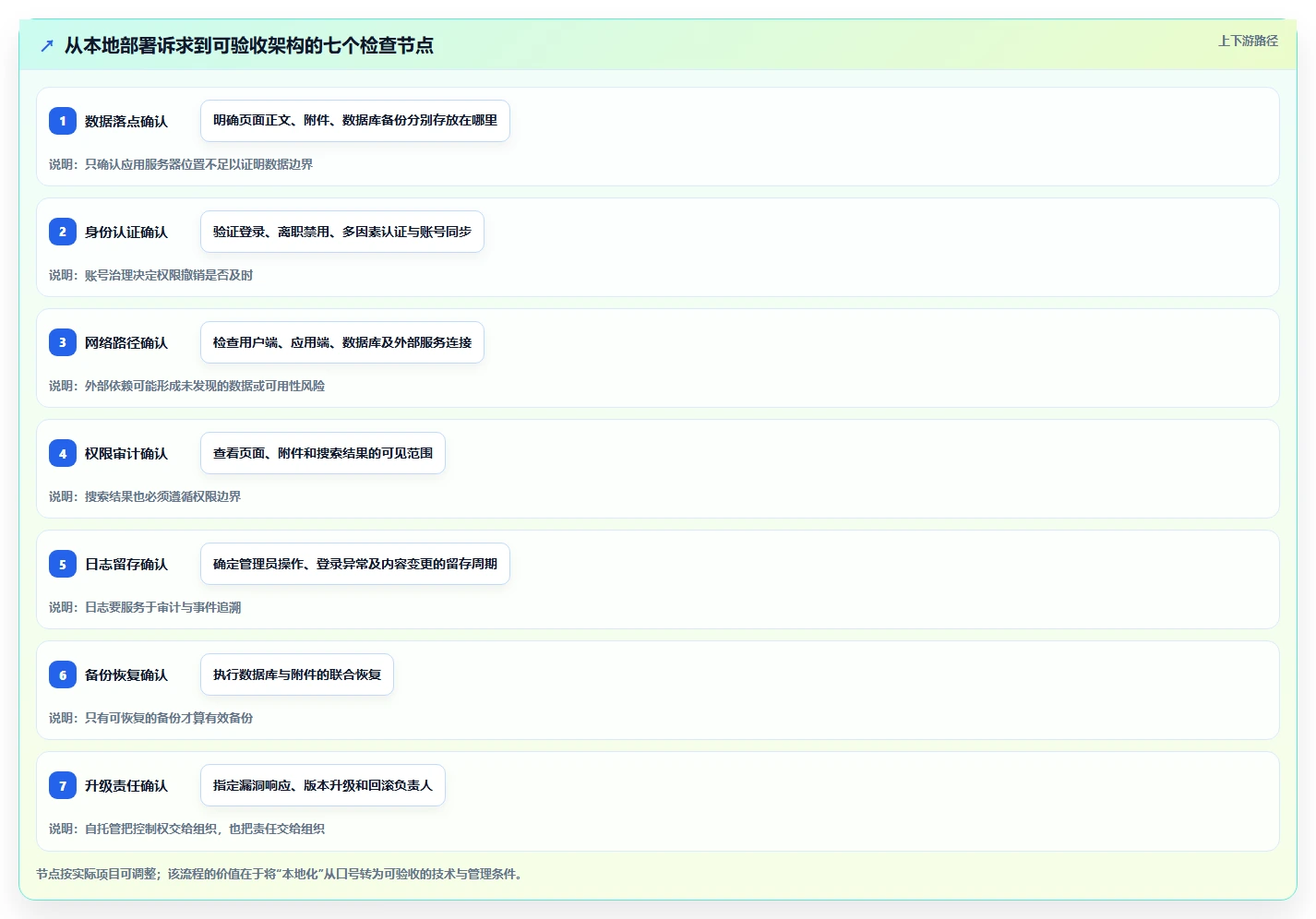This screenshot has width=1316, height=919.
Task: Click the step 3 number badge
Action: coord(63,342)
